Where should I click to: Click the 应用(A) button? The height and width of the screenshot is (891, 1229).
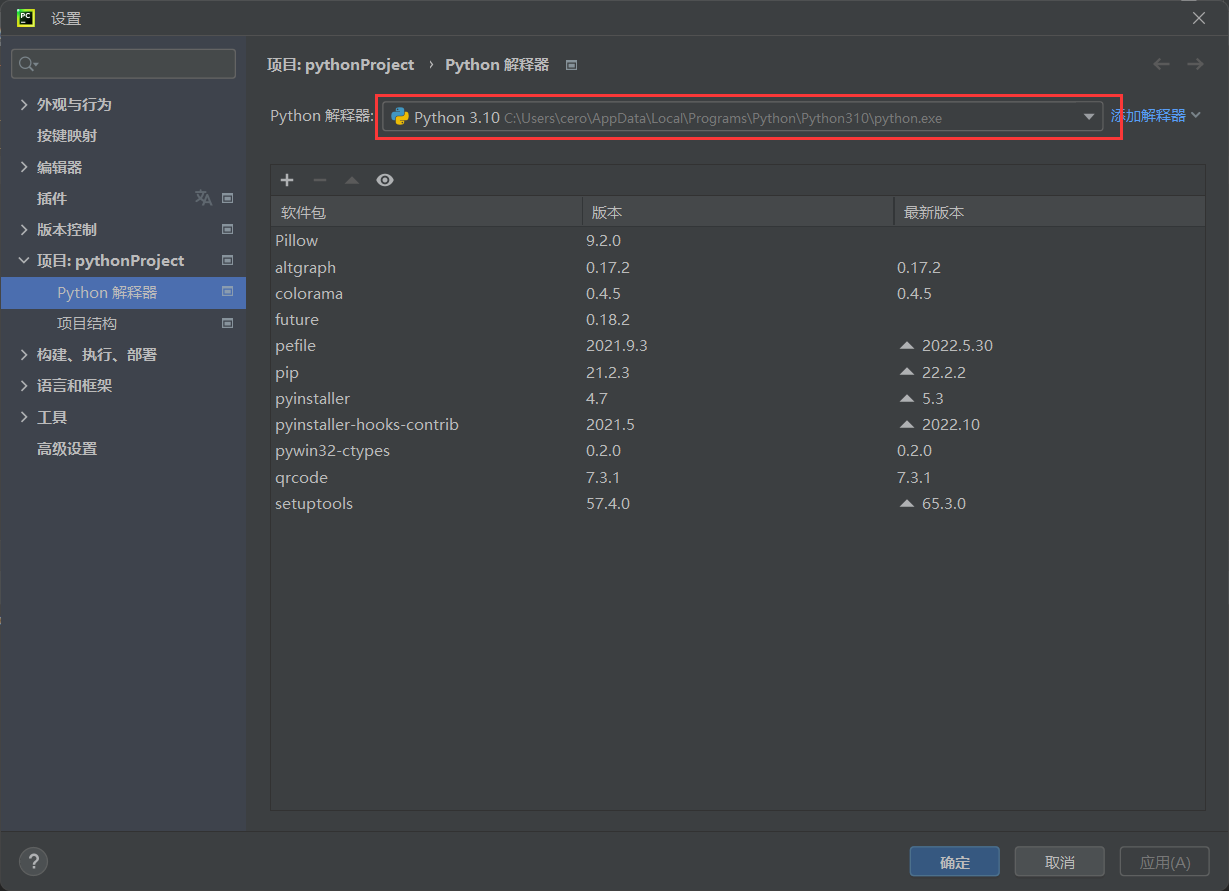point(1165,861)
